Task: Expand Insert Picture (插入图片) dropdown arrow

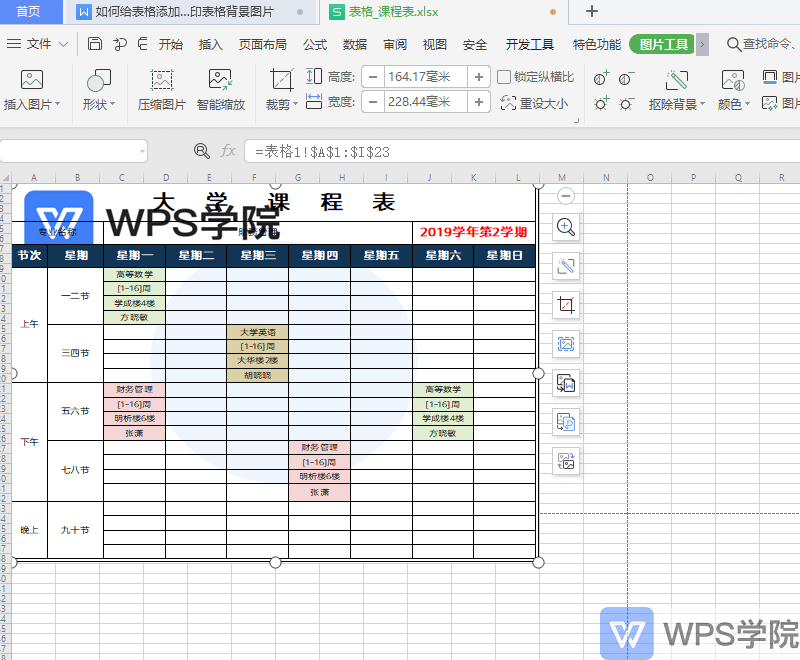Action: (x=58, y=104)
